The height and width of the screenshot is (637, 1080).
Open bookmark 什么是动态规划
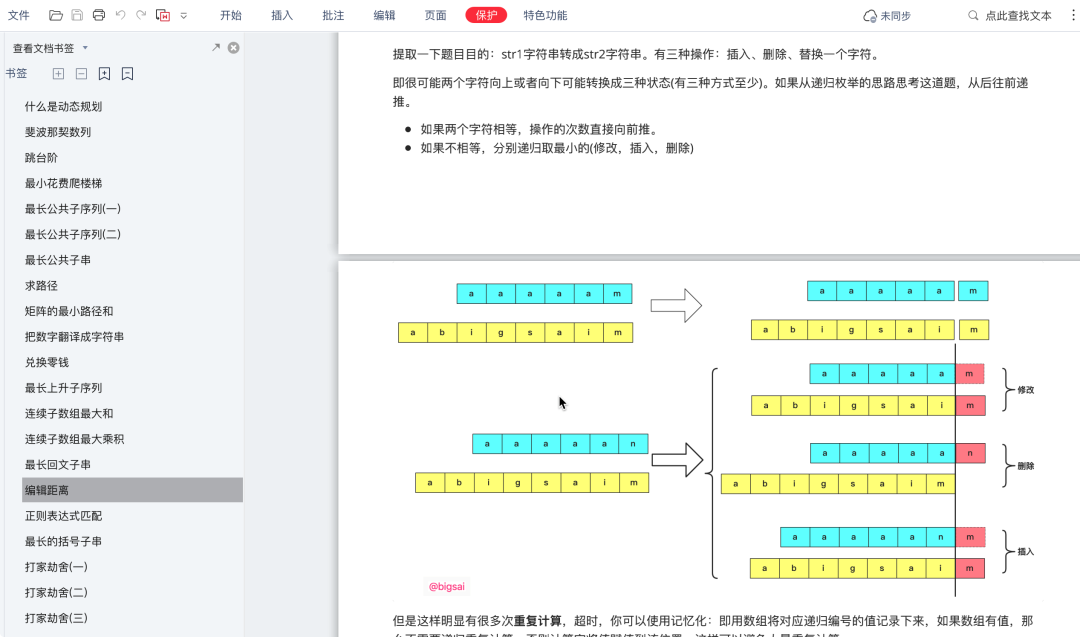point(63,106)
